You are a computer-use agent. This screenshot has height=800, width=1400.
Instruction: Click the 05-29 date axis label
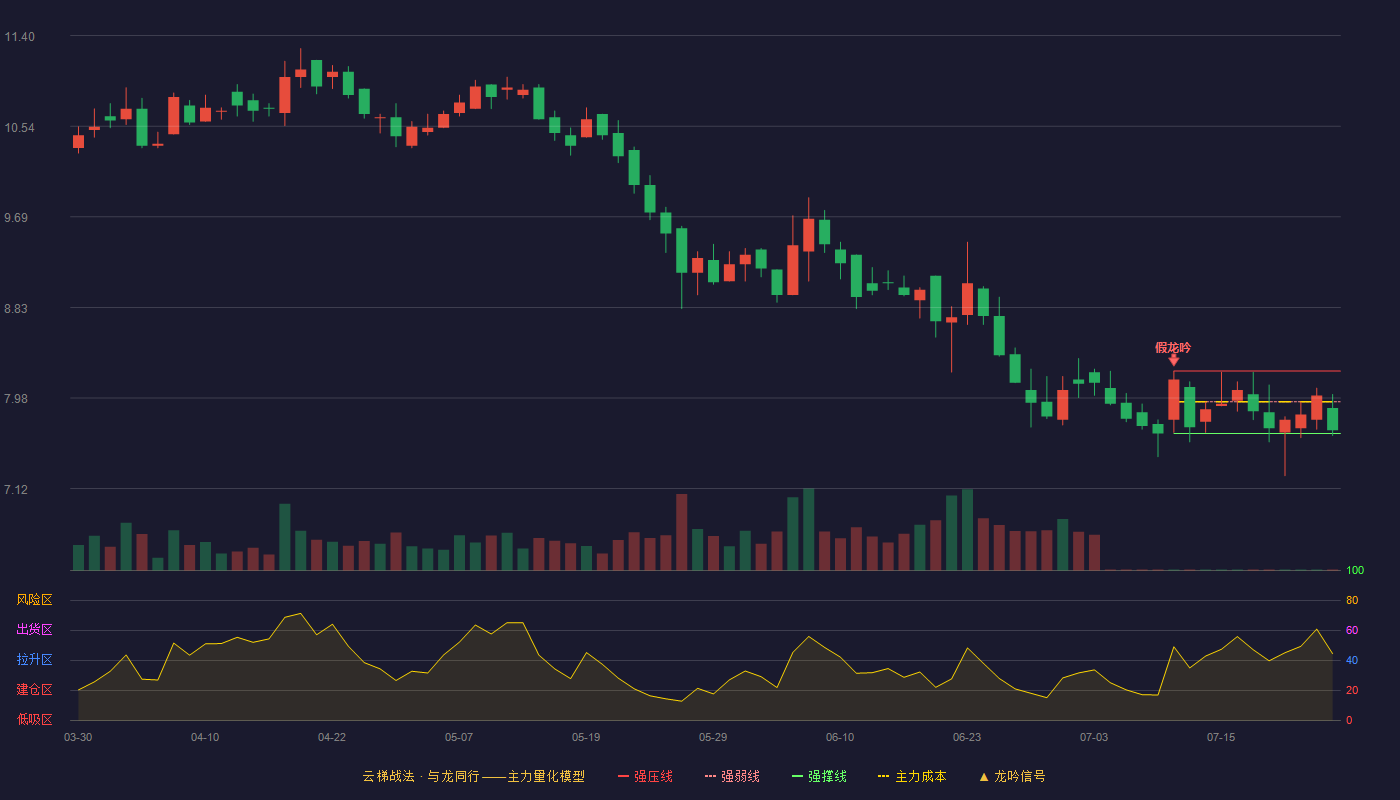pos(713,737)
